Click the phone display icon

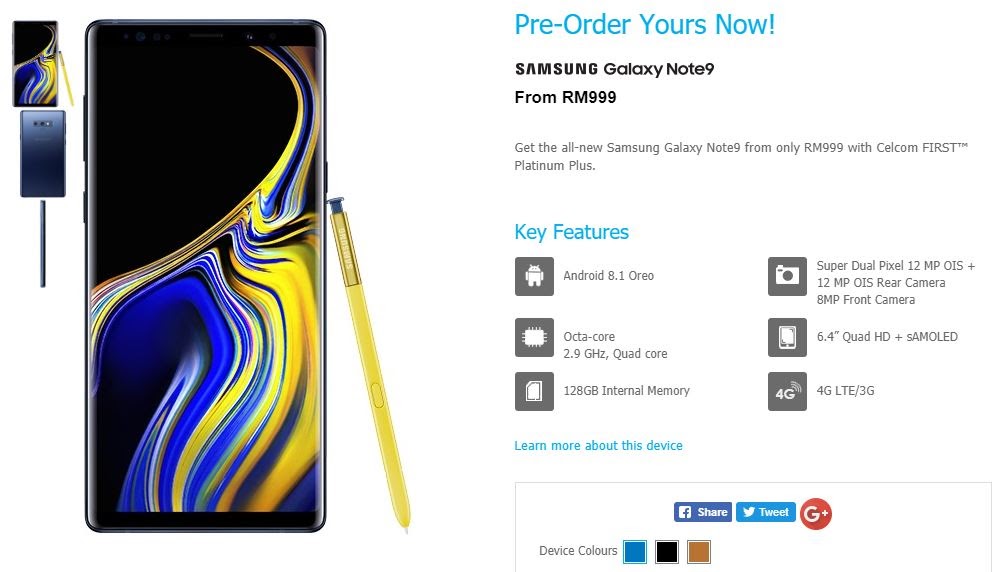coord(787,337)
